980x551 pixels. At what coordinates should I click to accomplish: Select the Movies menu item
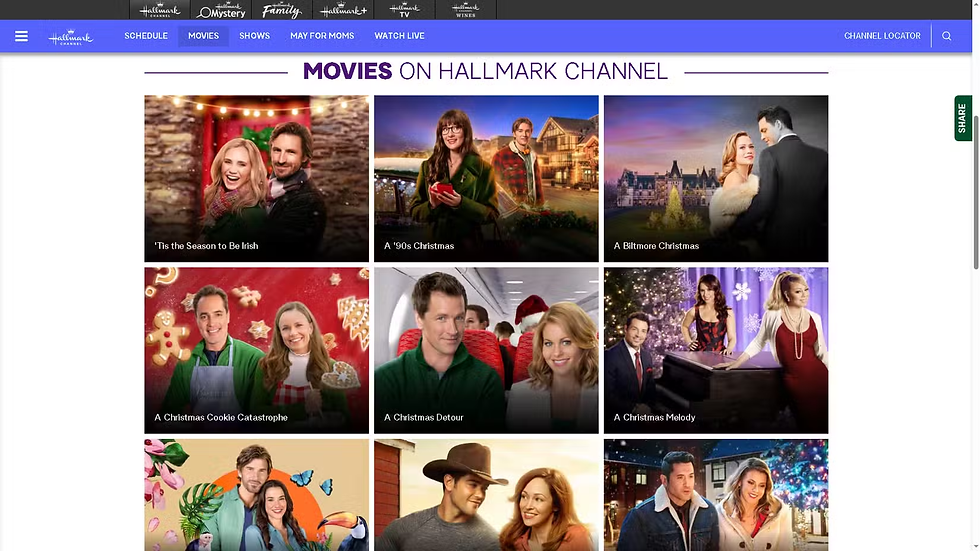point(204,36)
